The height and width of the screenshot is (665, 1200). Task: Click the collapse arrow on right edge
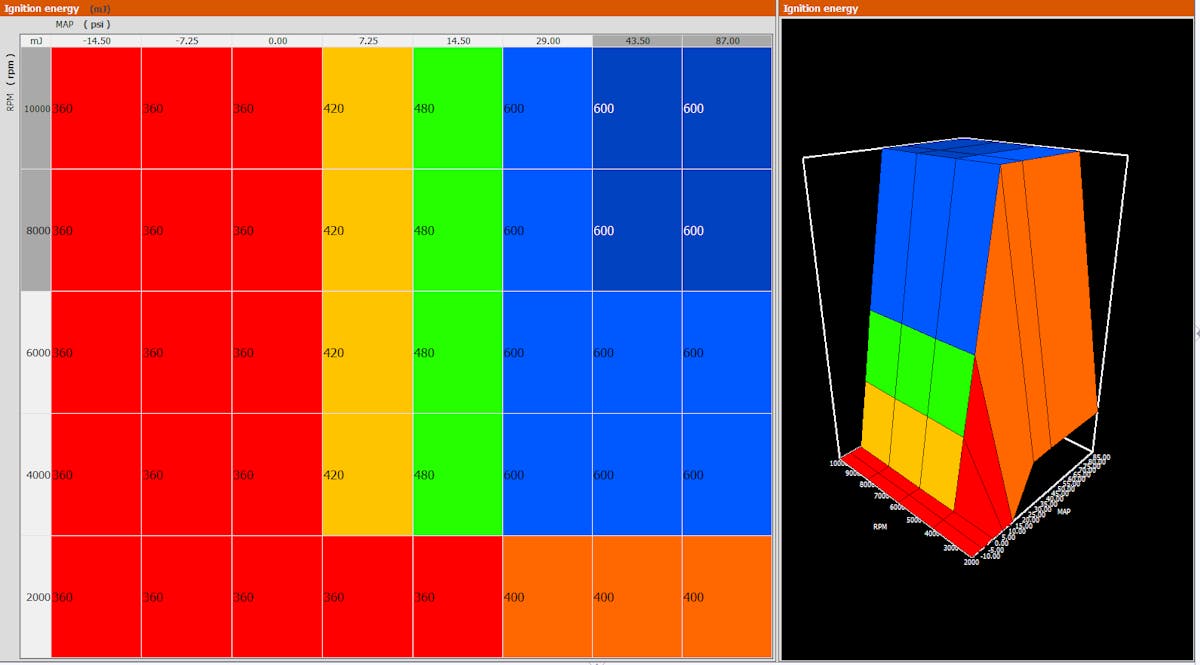click(1196, 333)
